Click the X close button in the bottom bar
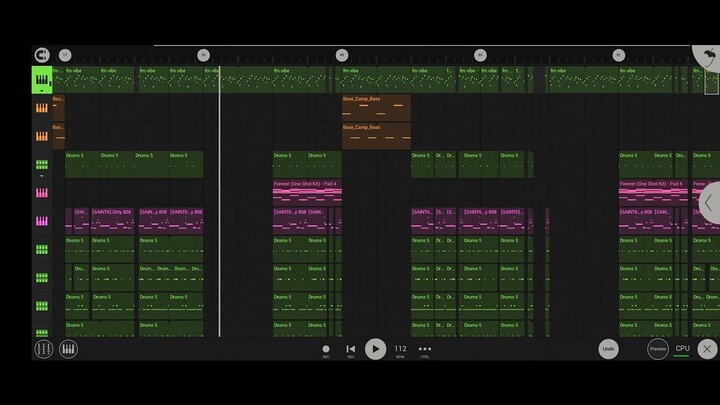Screen dimensions: 720x405 707,349
